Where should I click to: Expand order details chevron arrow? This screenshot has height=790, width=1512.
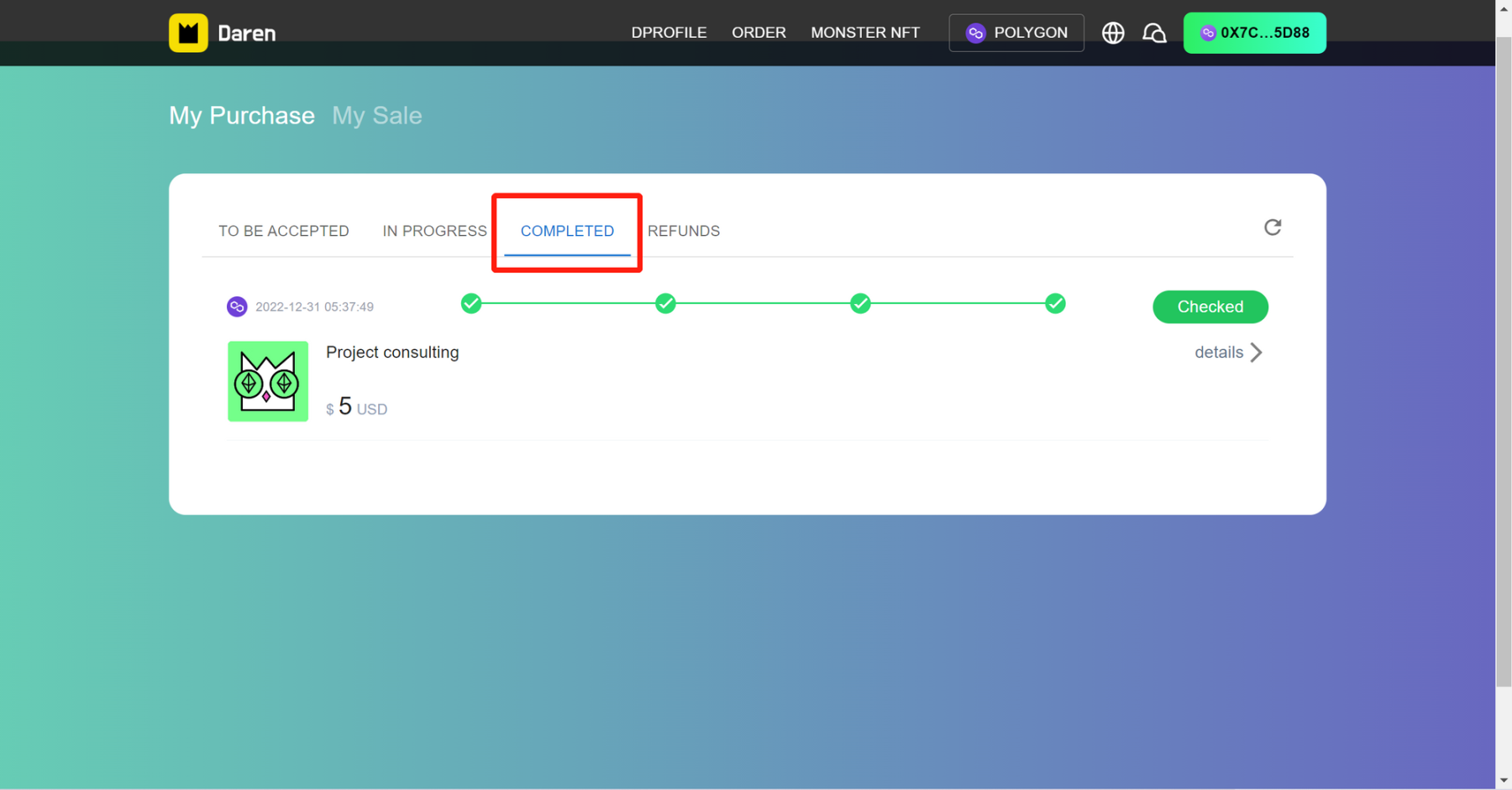click(x=1256, y=353)
